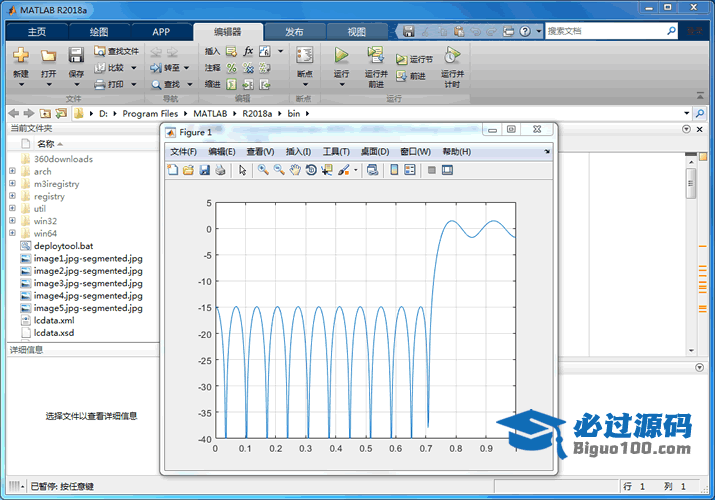Click 查找文件 (Find Files) button
Image resolution: width=715 pixels, height=500 pixels.
point(116,51)
